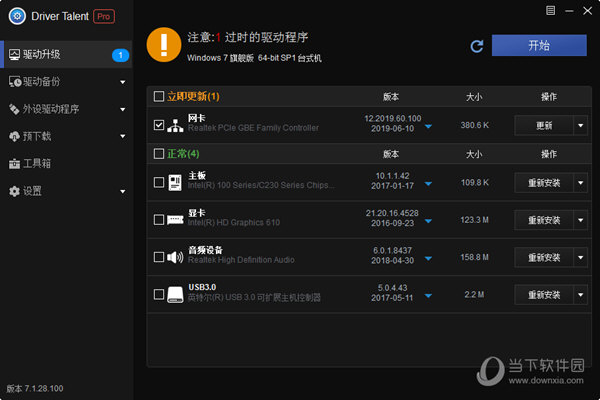Screen dimensions: 600x400
Task: Click 重新安装 for the 音频设备 driver
Action: pyautogui.click(x=544, y=258)
